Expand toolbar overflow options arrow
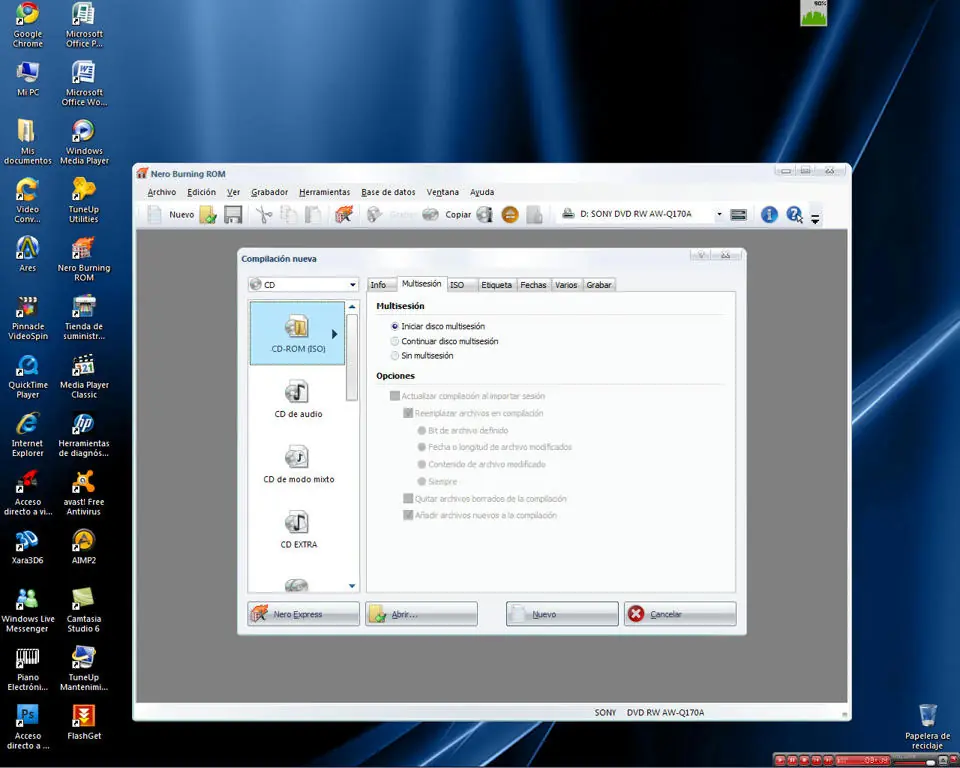The image size is (960, 768). tap(815, 218)
